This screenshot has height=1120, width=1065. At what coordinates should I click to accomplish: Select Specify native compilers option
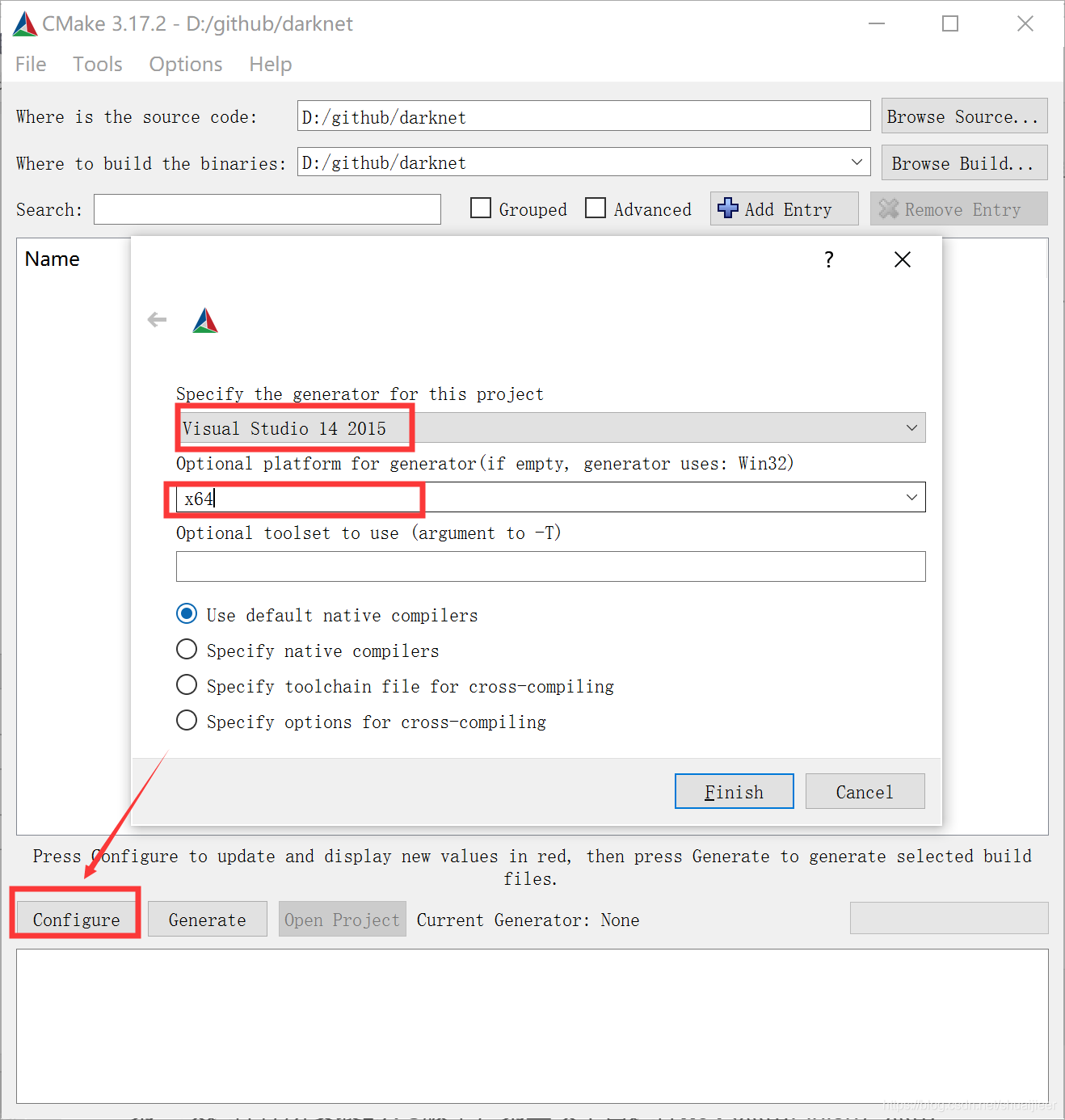click(x=187, y=650)
